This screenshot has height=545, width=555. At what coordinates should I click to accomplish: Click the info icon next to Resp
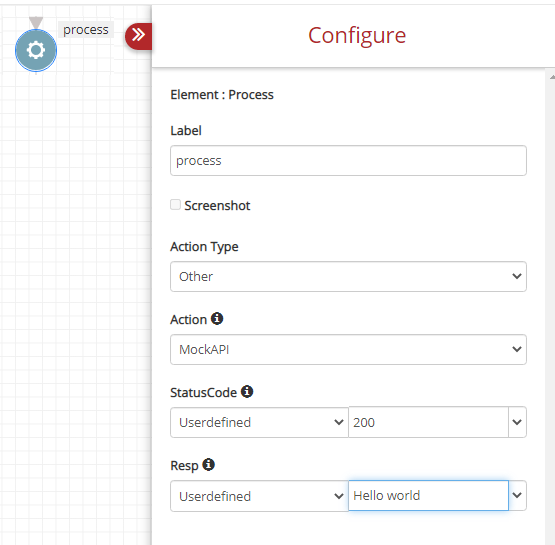point(208,464)
